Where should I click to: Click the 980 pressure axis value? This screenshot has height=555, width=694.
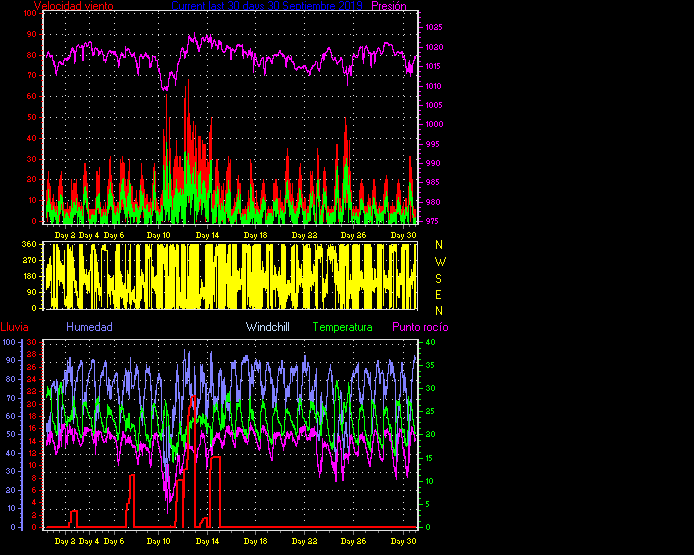click(x=432, y=202)
